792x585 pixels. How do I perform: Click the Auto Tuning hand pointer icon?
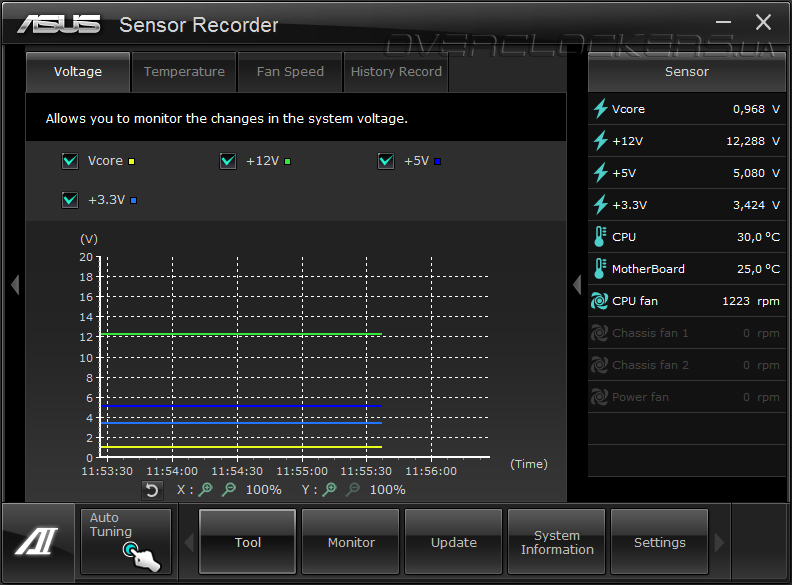(x=141, y=557)
